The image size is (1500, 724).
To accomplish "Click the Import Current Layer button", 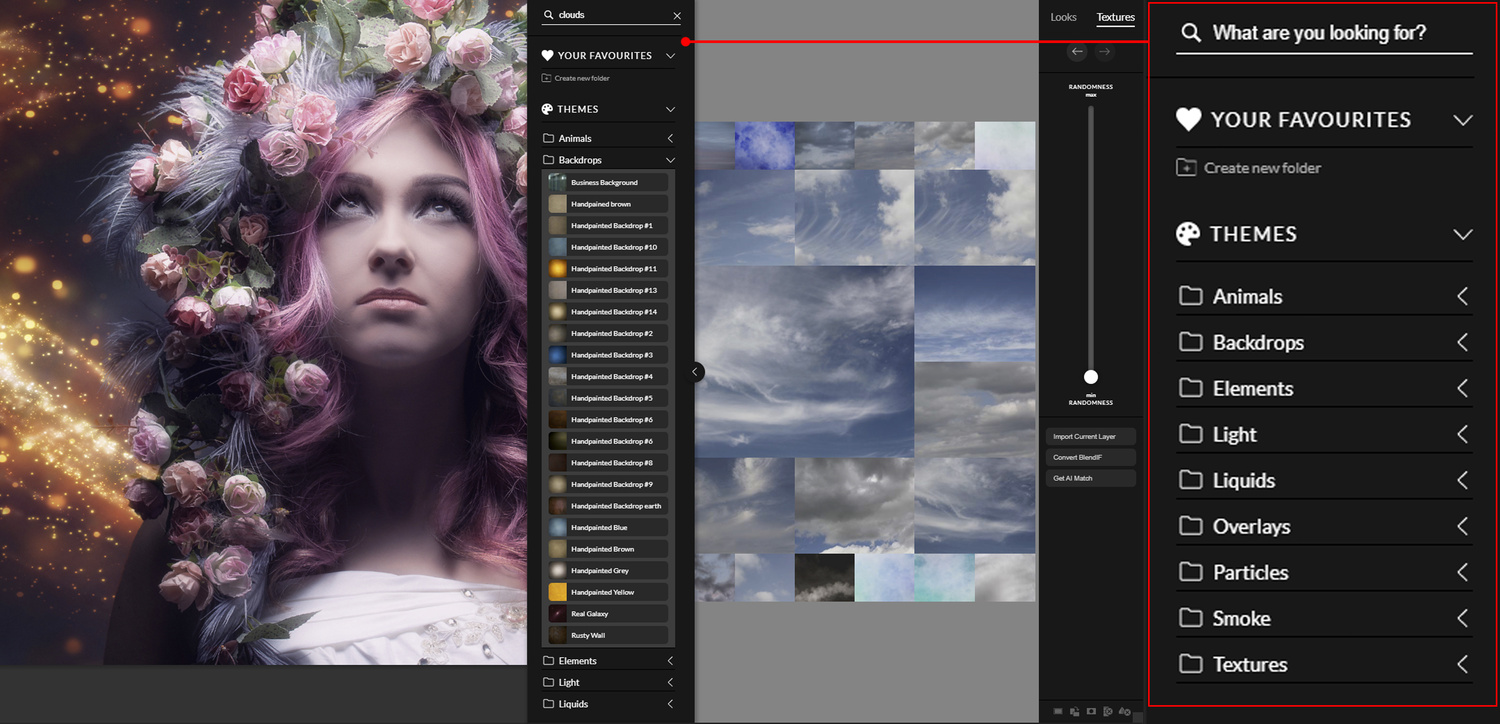I will (x=1090, y=437).
